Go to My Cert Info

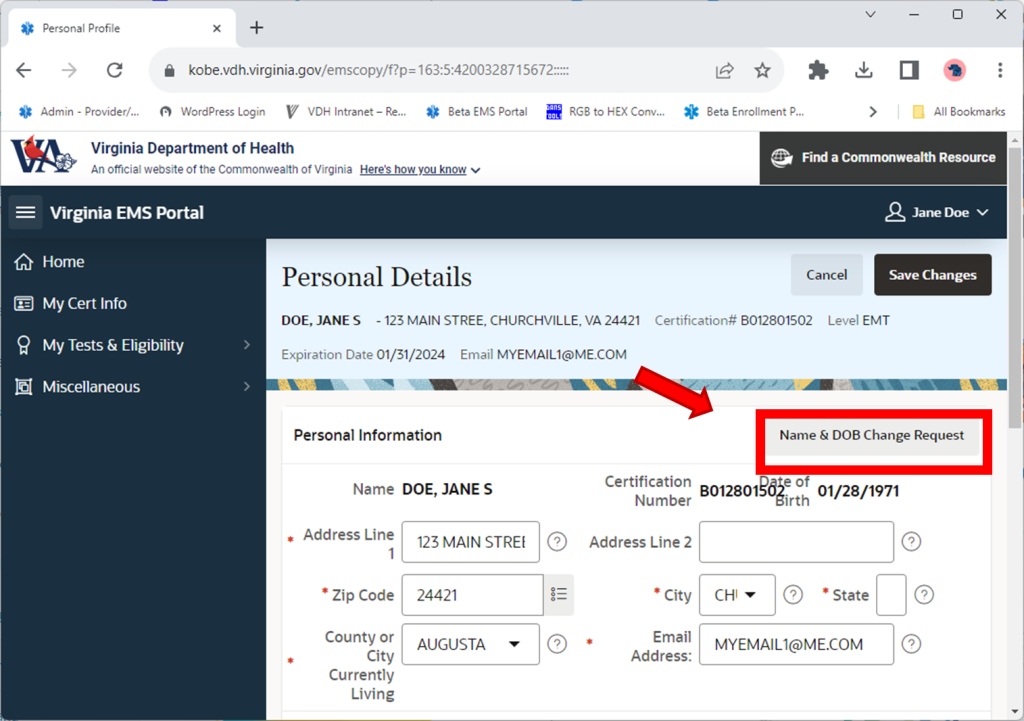[x=84, y=304]
